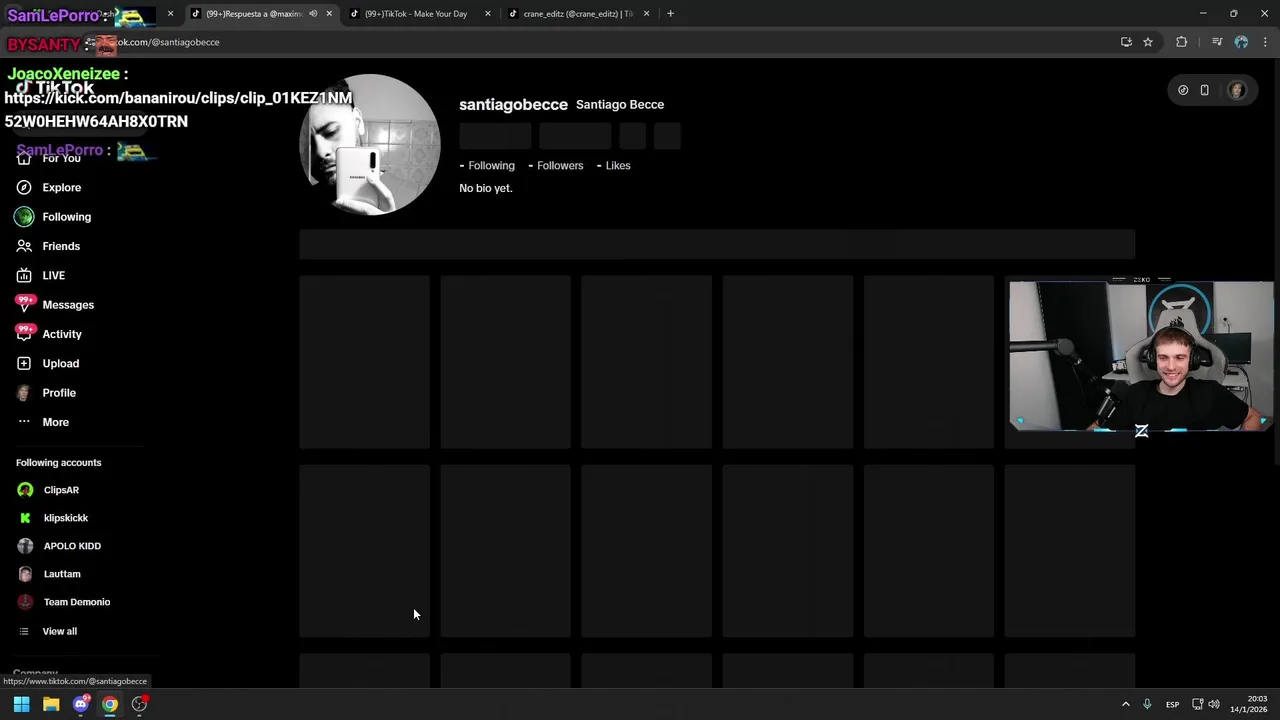Click the TikTok get coins icon

pos(1183,90)
